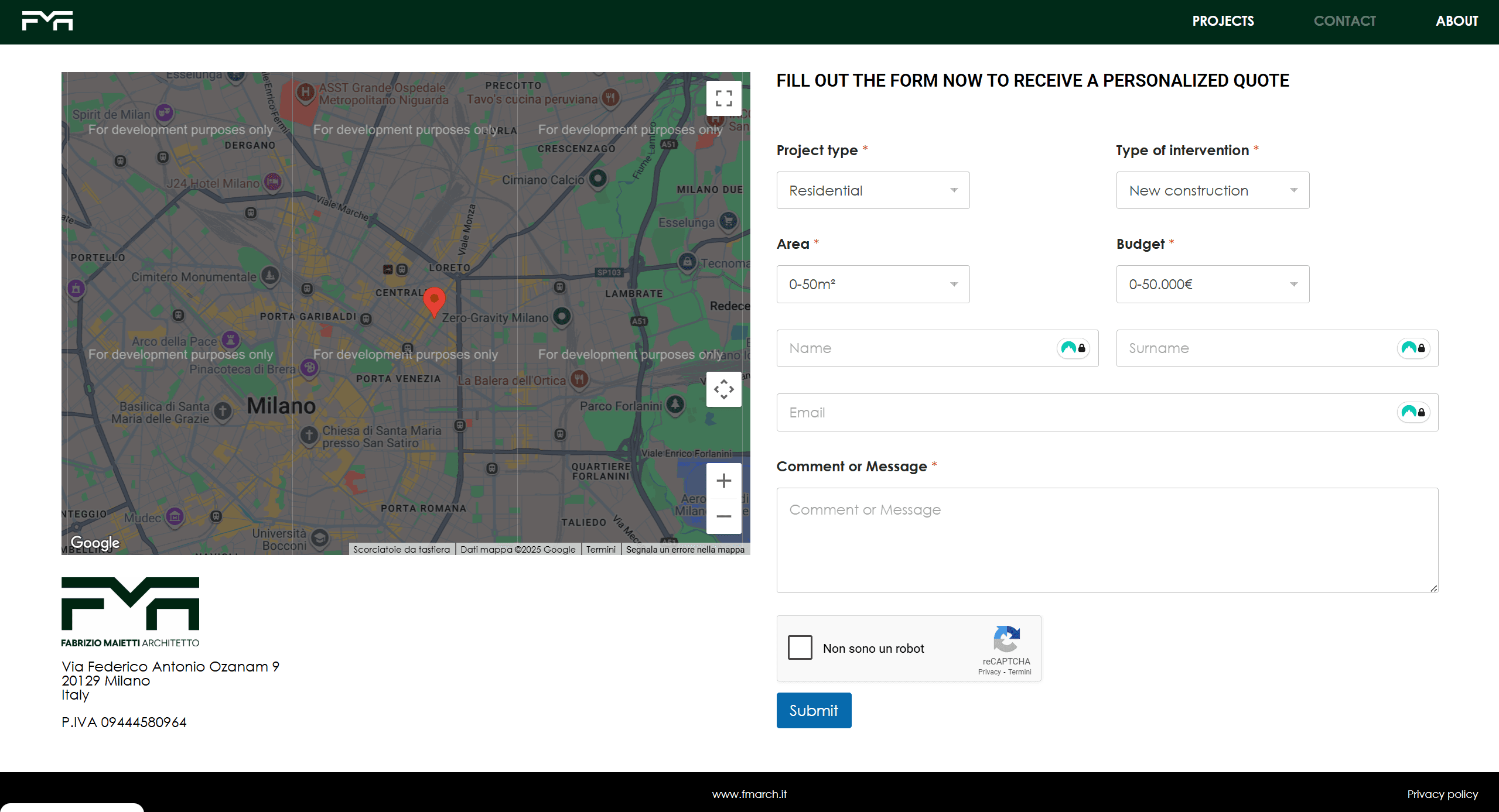Click the FM logo in header
1499x812 pixels.
pyautogui.click(x=47, y=21)
